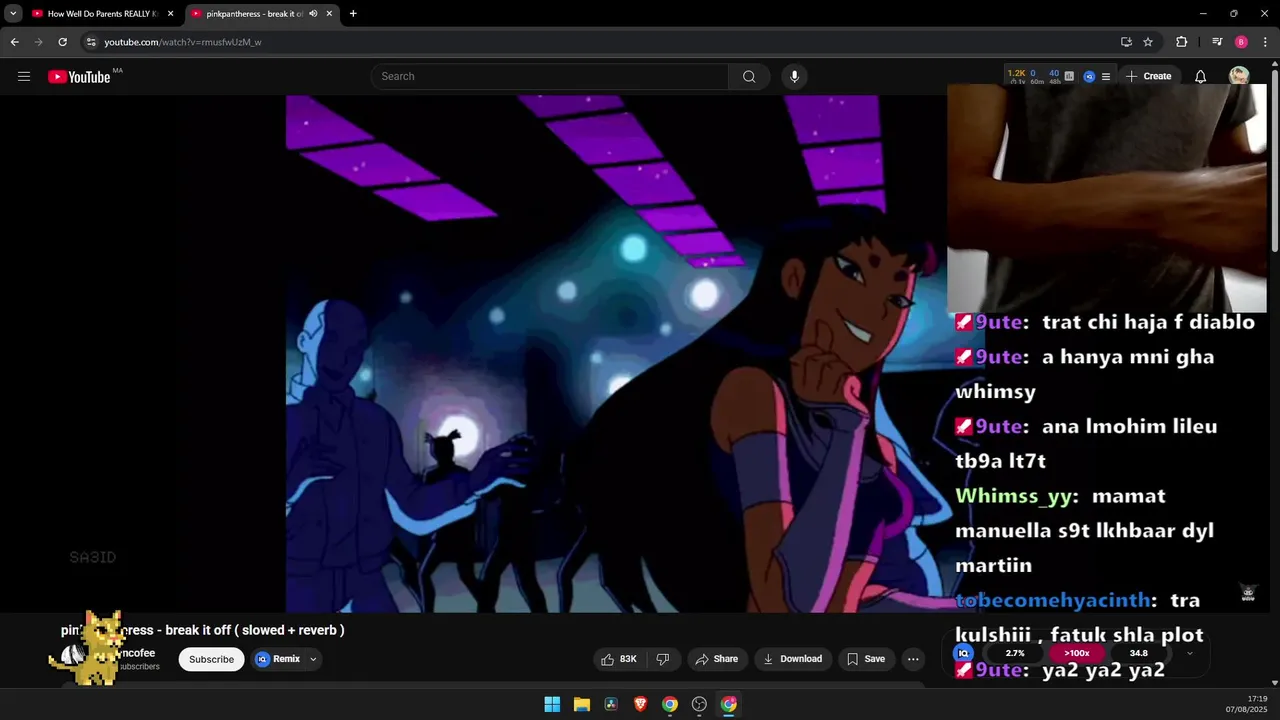Viewport: 1280px width, 720px height.
Task: Click the blue vidIQ icon in header
Action: click(1089, 76)
